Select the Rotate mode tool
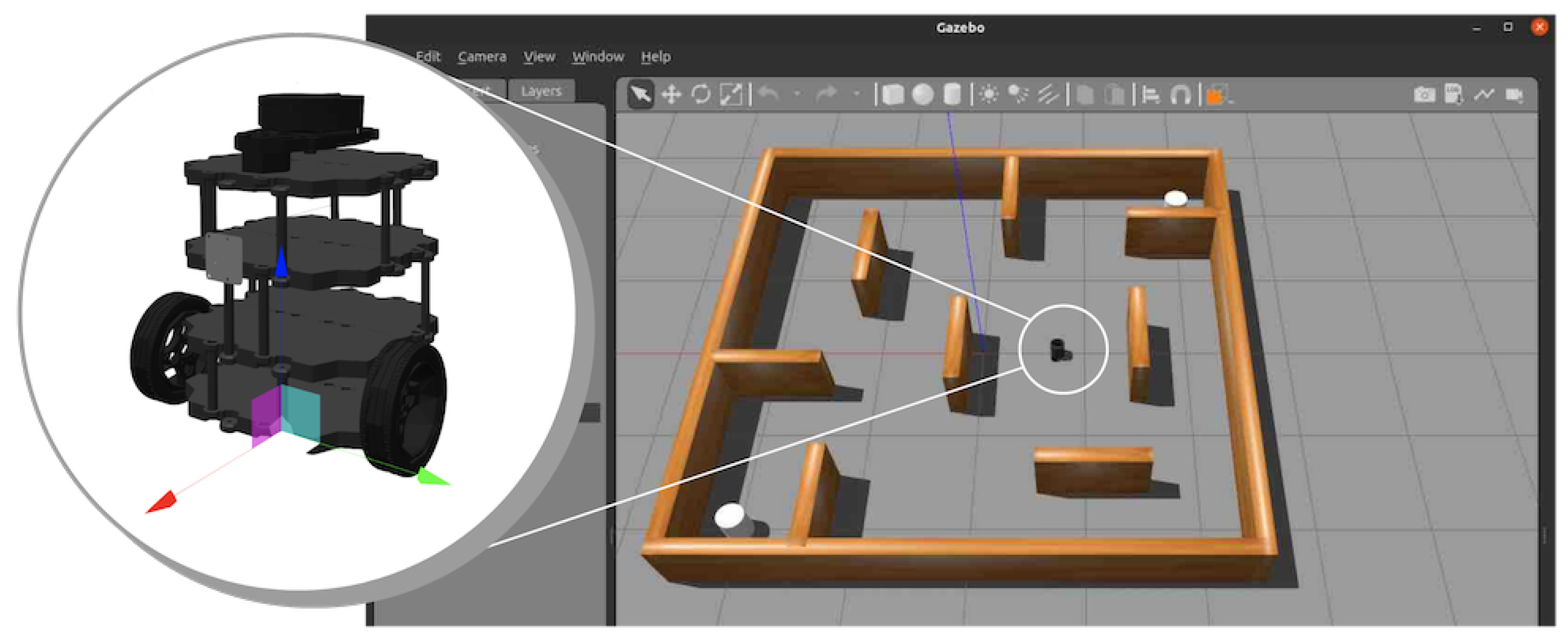This screenshot has width=1568, height=640. tap(700, 94)
